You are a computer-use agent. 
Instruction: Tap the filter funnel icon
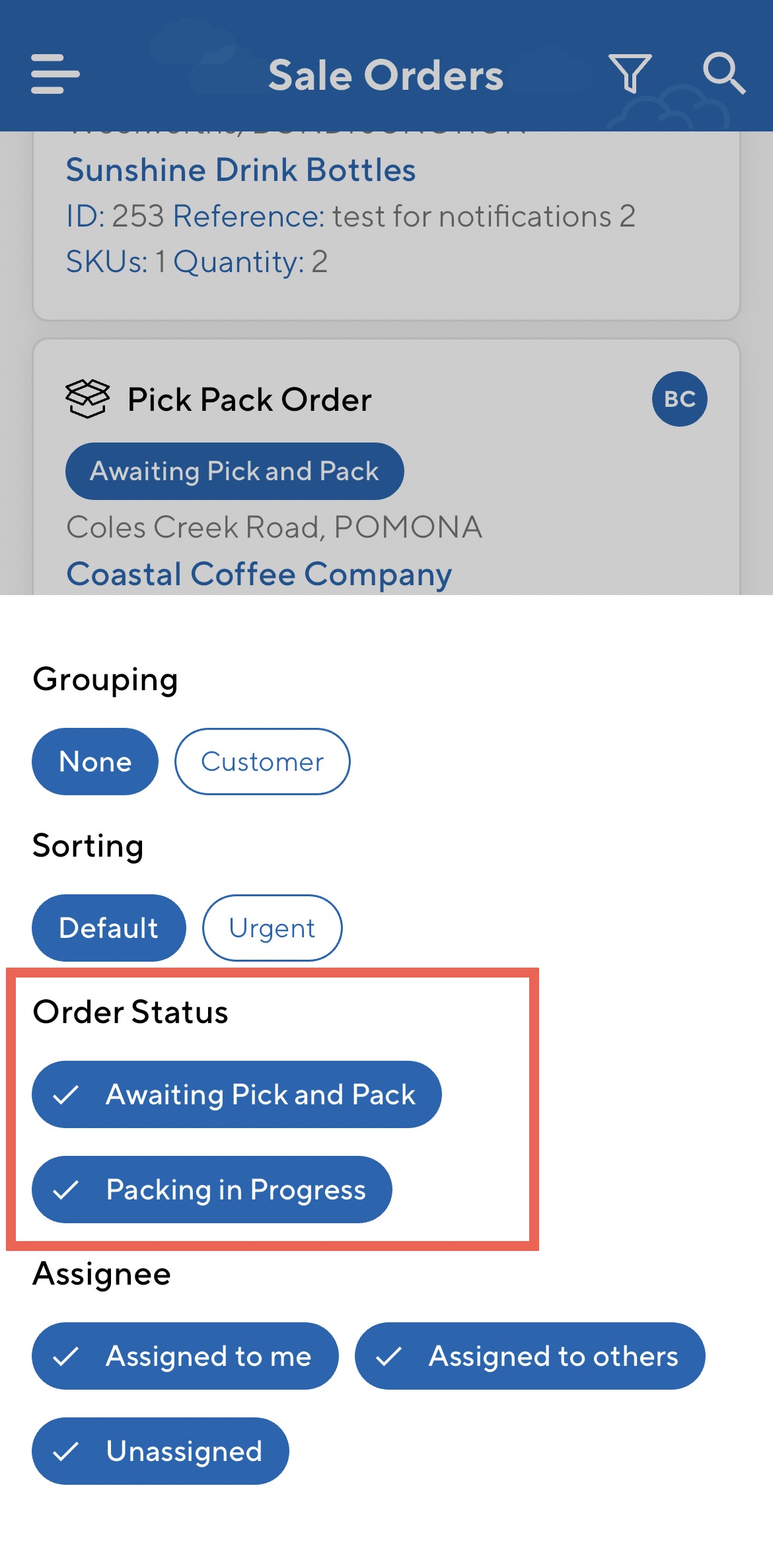(630, 73)
